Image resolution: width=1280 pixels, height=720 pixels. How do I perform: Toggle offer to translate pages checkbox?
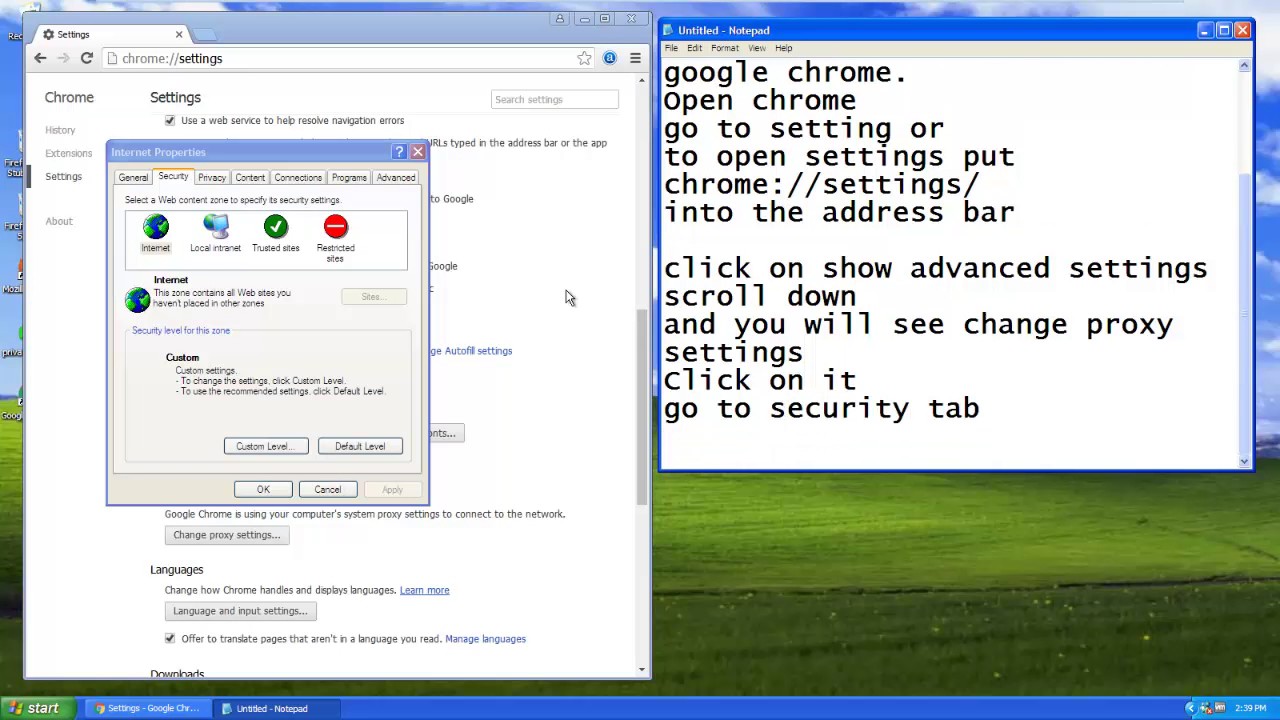pos(170,638)
